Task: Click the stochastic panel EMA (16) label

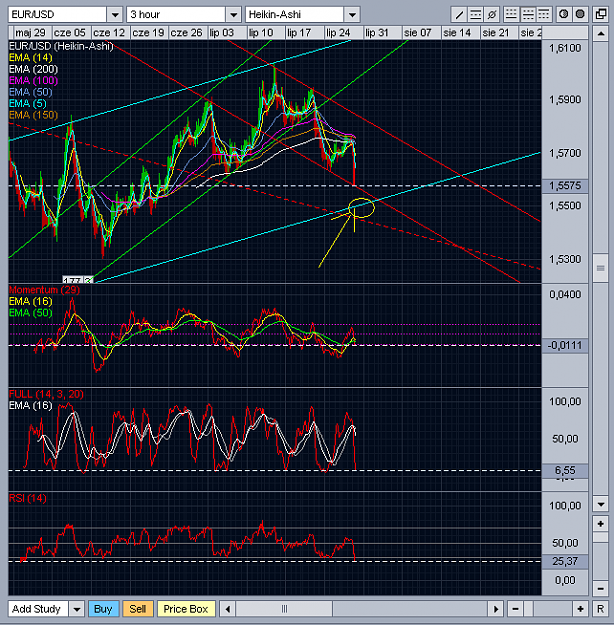Action: pos(30,406)
